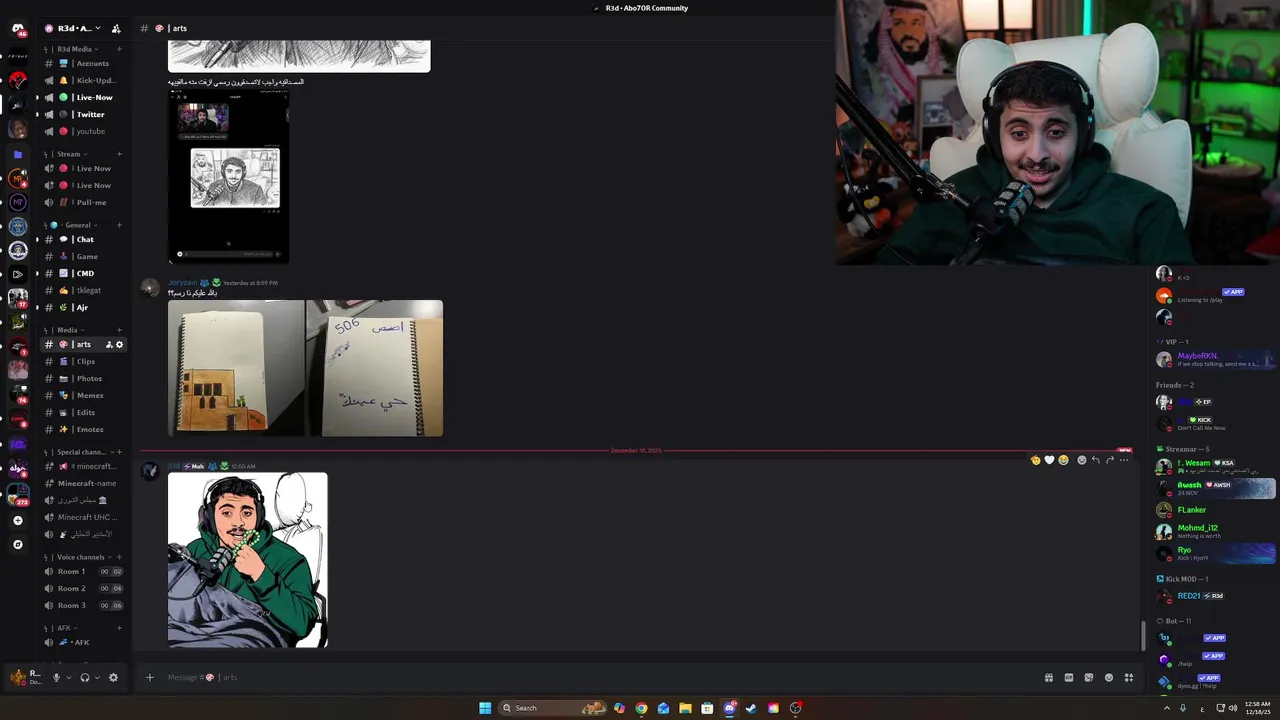The height and width of the screenshot is (720, 1280).
Task: Open house drawing notebook image
Action: click(x=236, y=368)
